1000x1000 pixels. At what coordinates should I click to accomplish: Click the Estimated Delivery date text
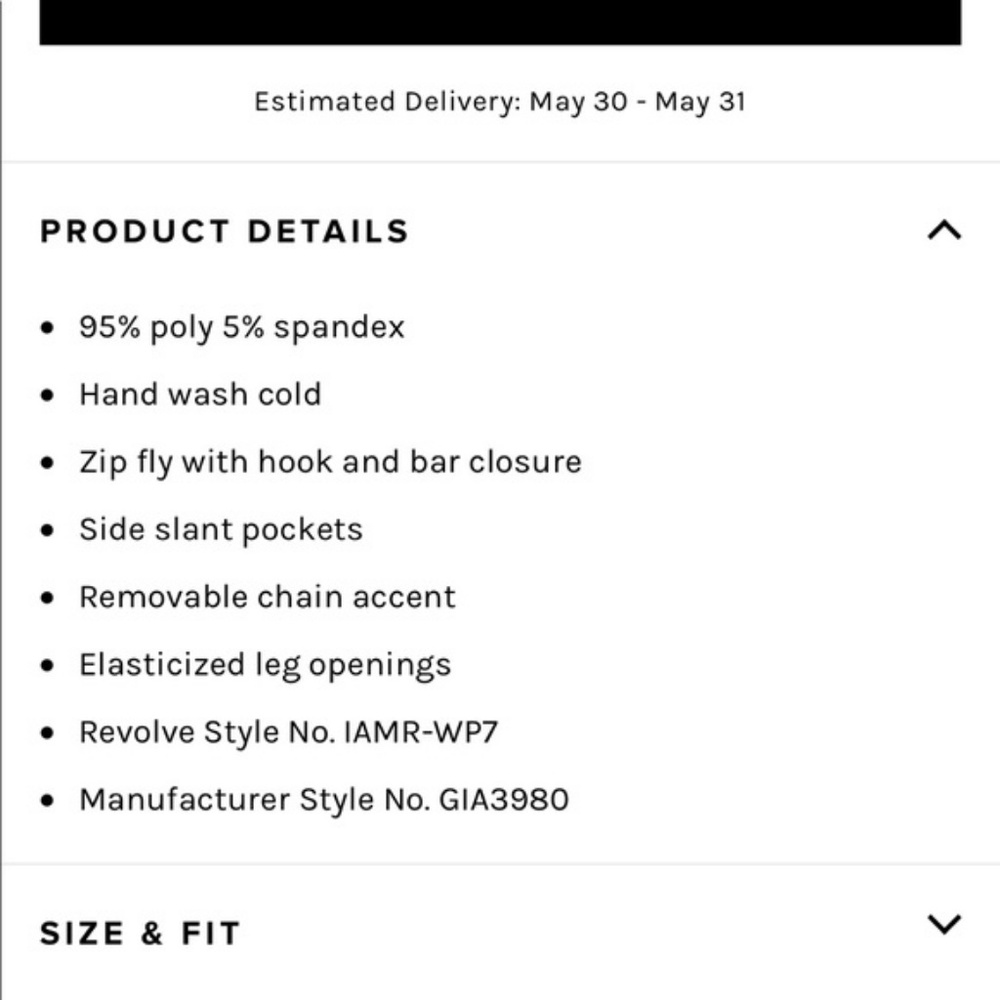point(499,102)
